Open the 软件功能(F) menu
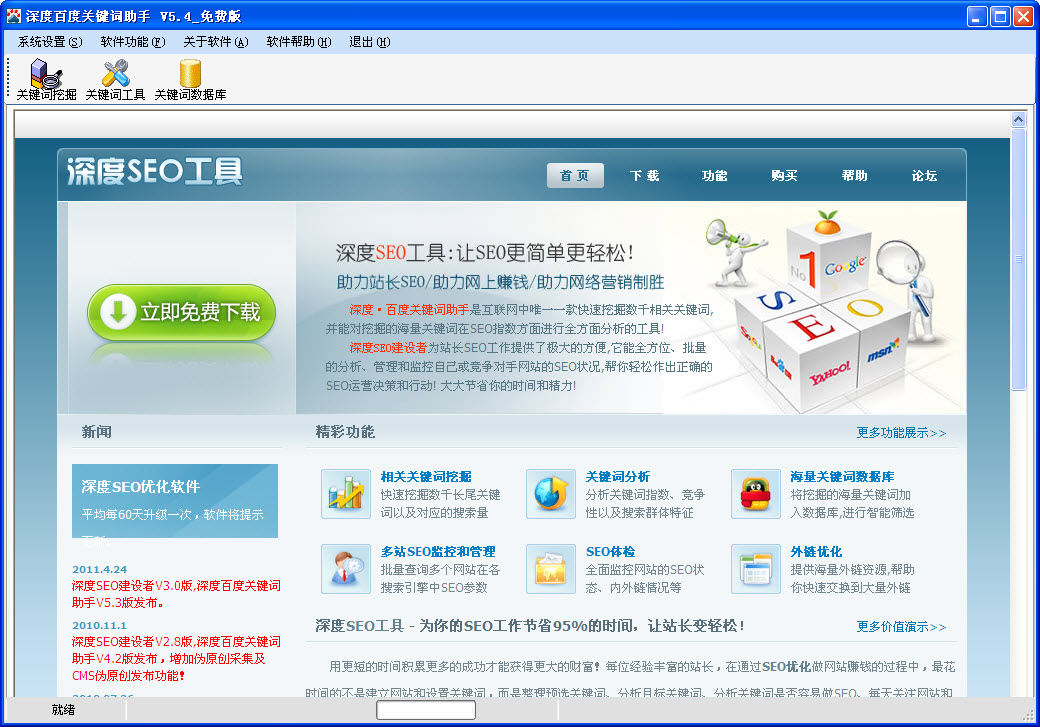Viewport: 1040px width, 727px height. tap(133, 42)
